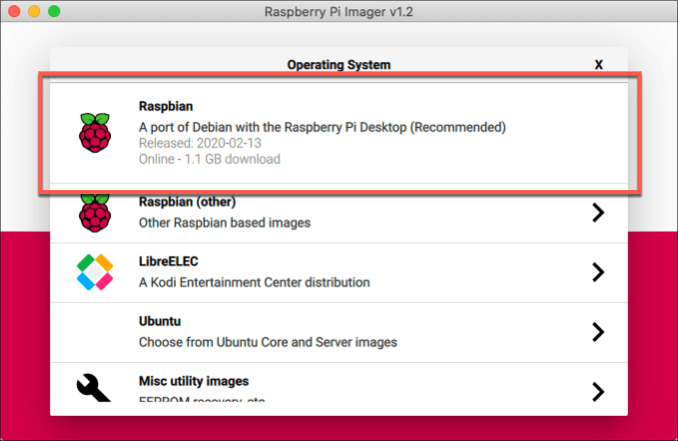
Task: Click 'Other Raspbian based images' description
Action: (x=224, y=223)
